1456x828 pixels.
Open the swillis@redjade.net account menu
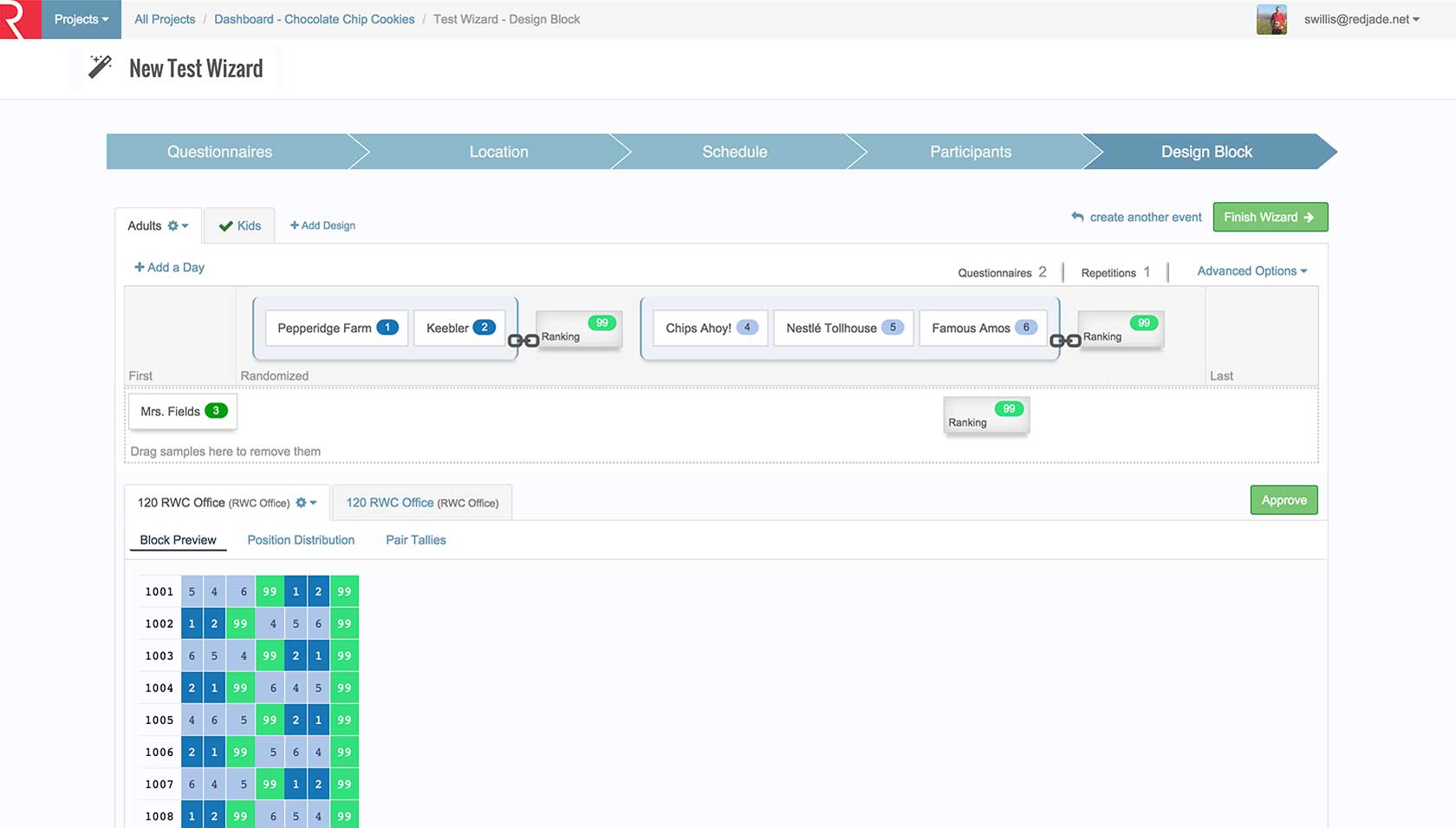point(1362,19)
